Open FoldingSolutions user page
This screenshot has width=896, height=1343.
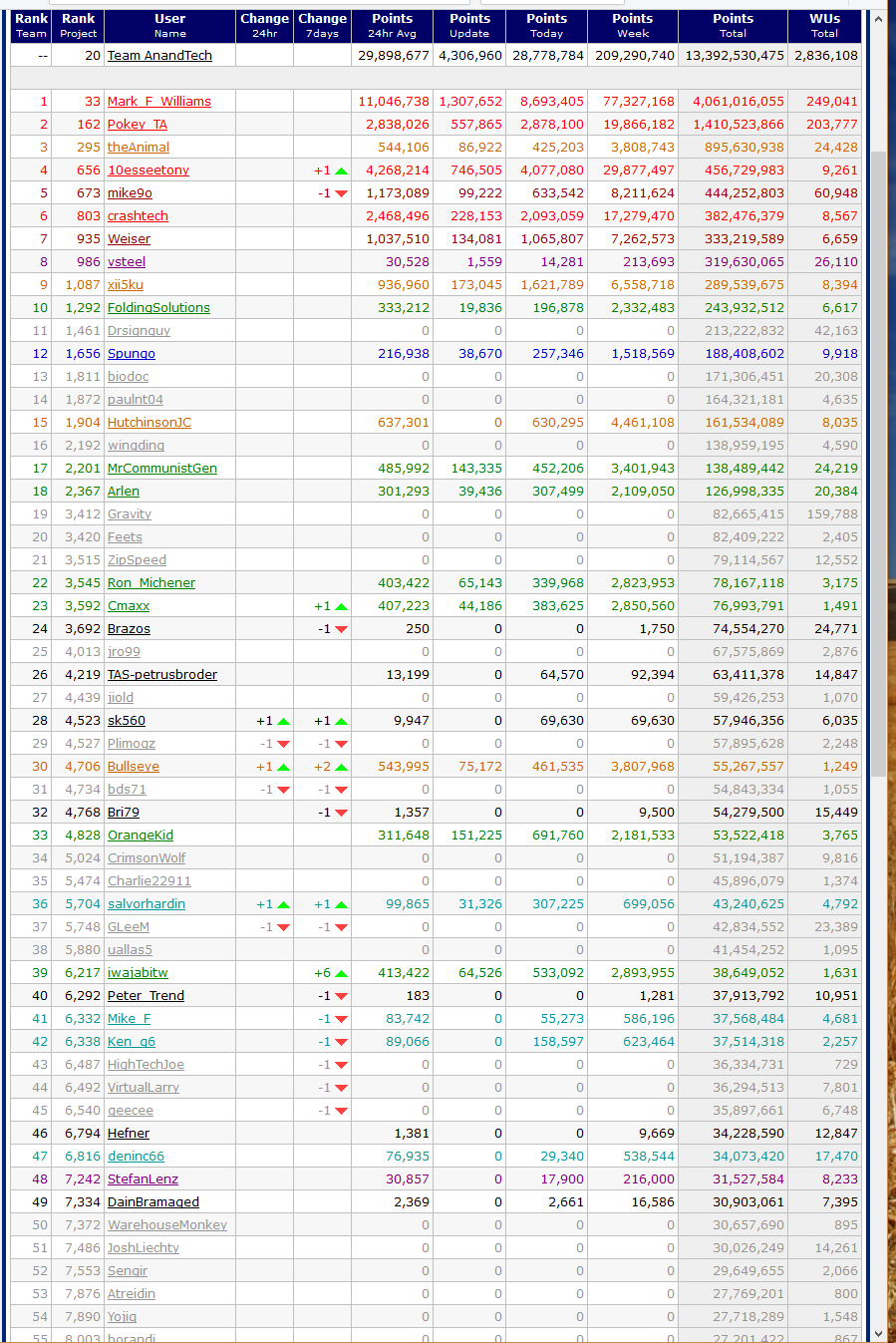pyautogui.click(x=158, y=308)
